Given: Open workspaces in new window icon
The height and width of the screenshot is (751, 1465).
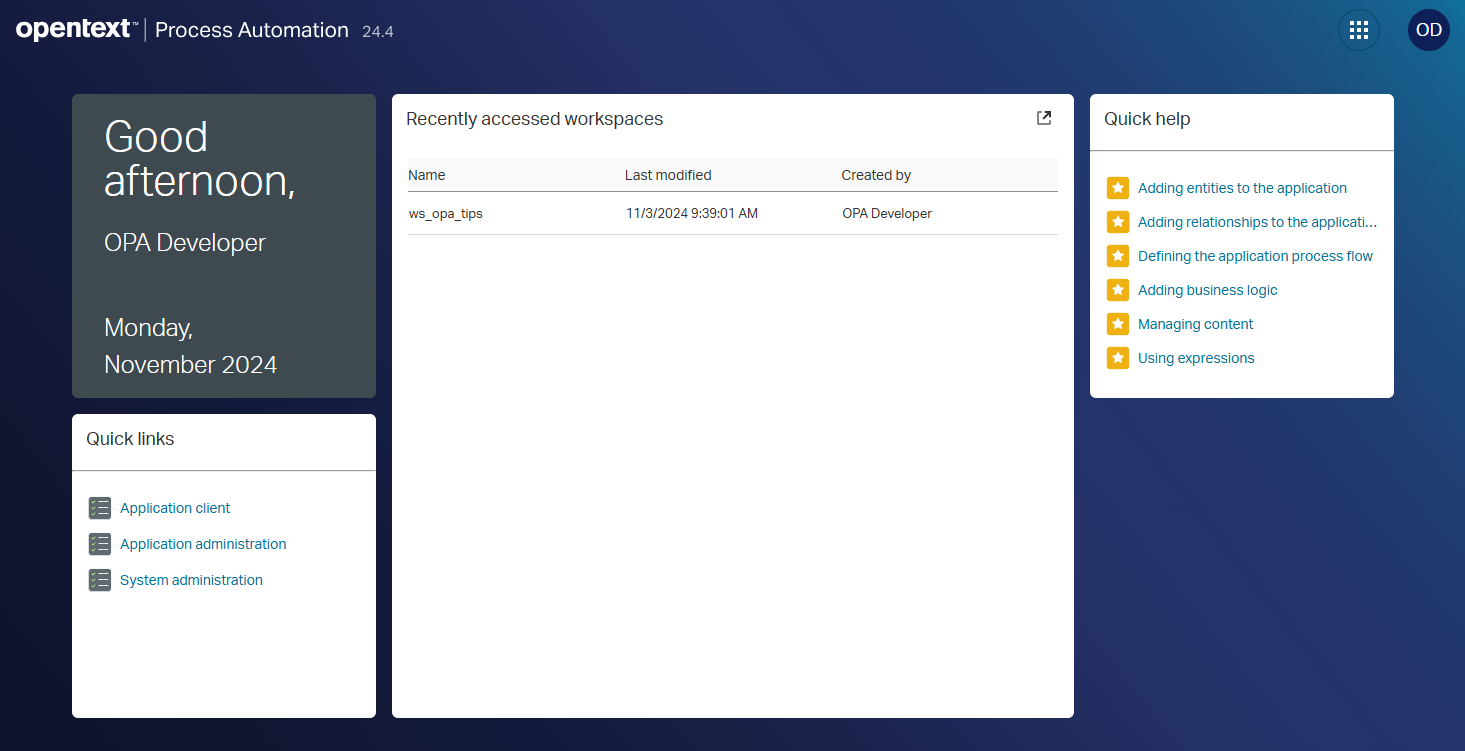Looking at the screenshot, I should point(1043,118).
